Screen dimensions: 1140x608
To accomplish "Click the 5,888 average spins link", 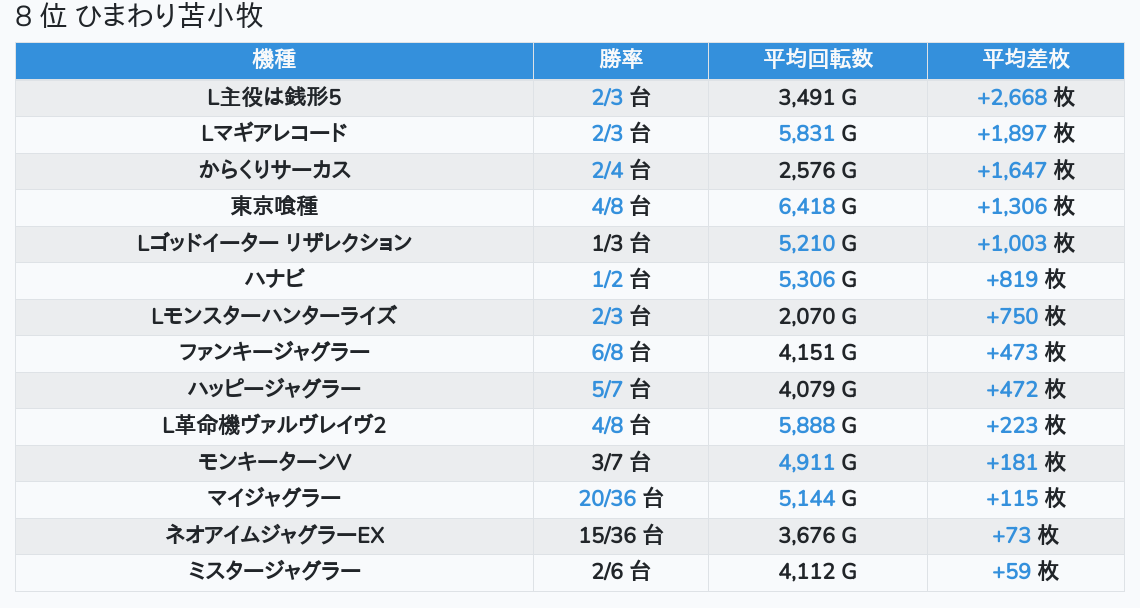I will (806, 426).
